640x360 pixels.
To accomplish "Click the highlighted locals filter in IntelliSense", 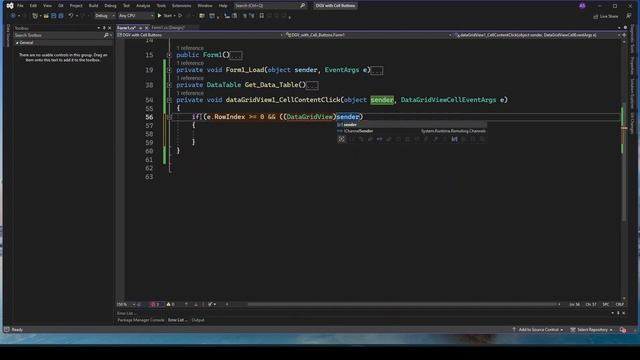I will click(454, 139).
